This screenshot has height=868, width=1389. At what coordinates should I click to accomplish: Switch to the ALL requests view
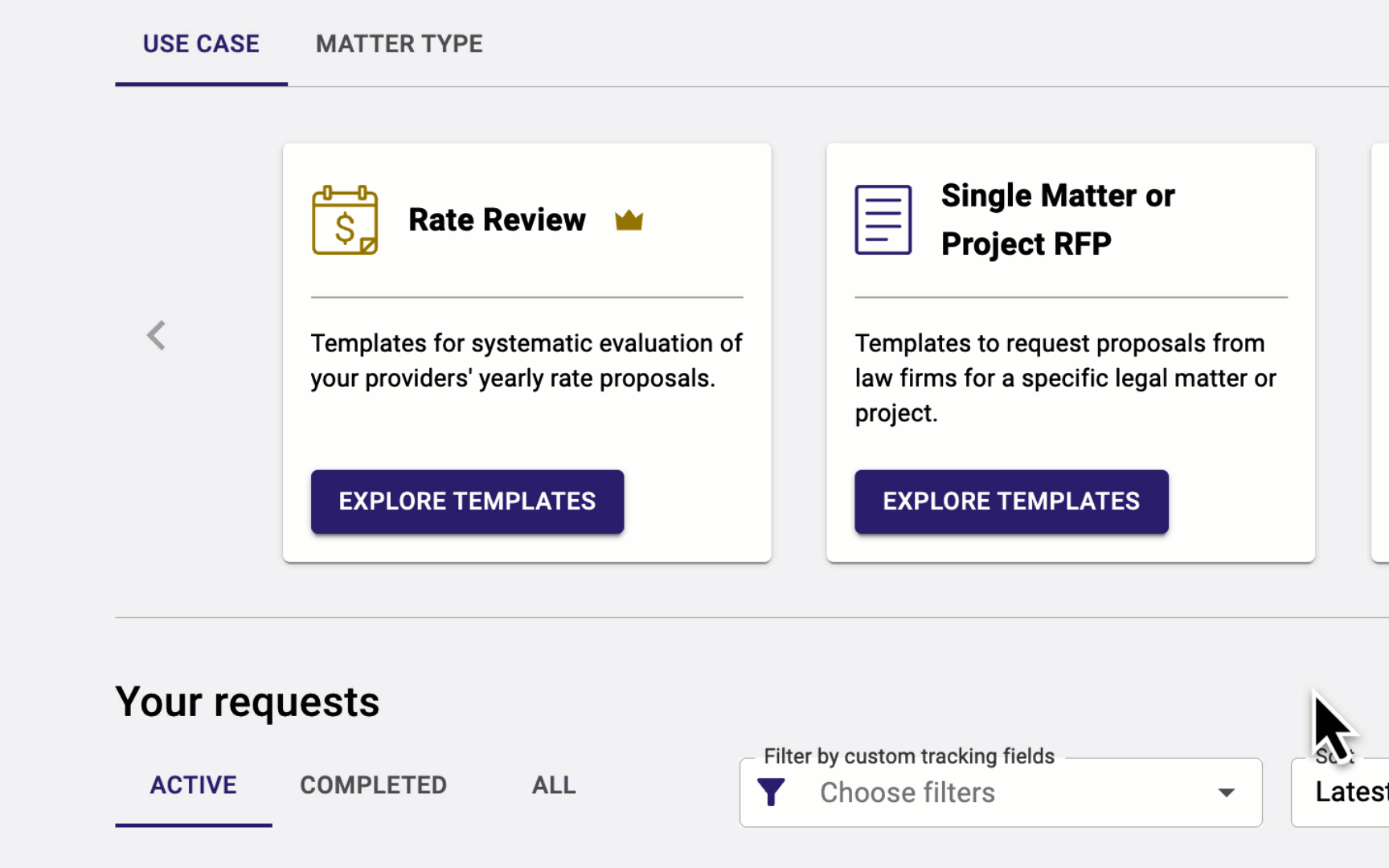click(553, 784)
